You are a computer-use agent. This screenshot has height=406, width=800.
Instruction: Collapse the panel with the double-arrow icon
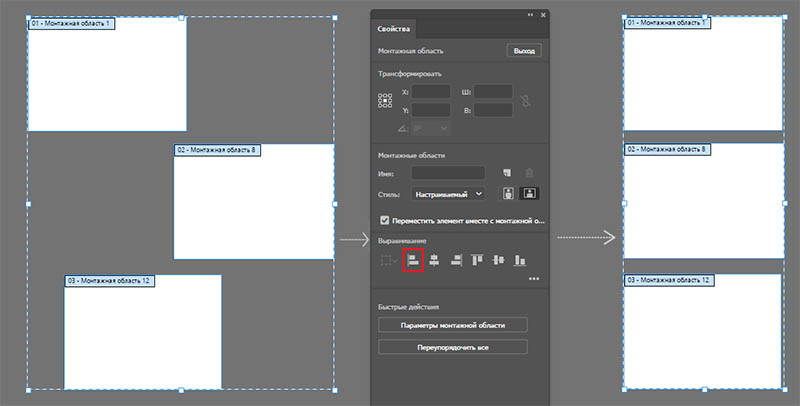point(530,15)
